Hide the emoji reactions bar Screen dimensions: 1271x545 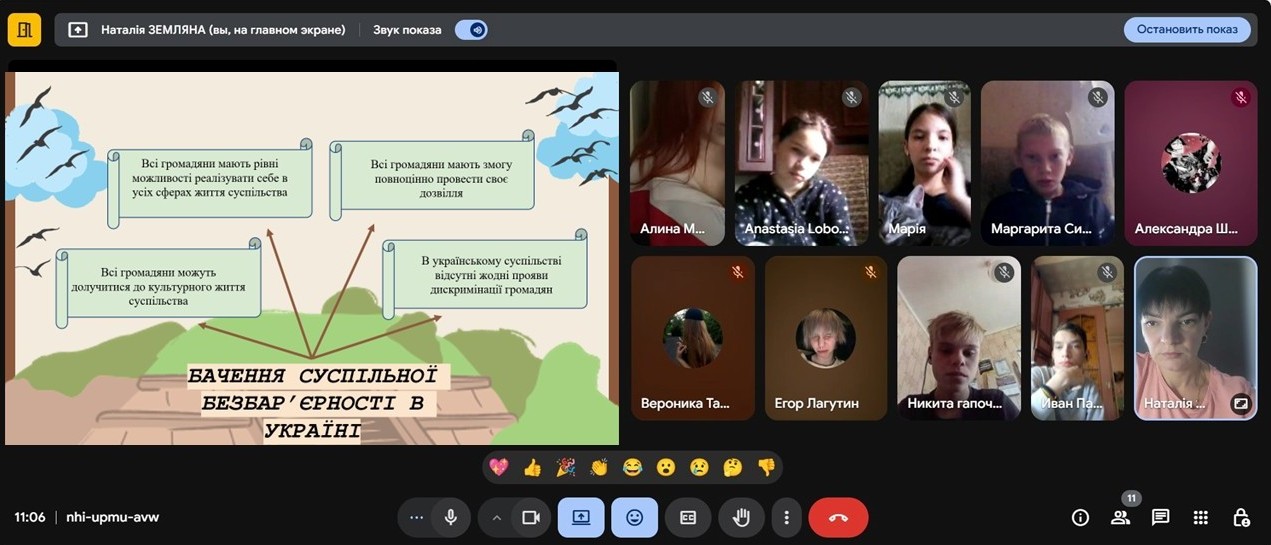point(634,517)
